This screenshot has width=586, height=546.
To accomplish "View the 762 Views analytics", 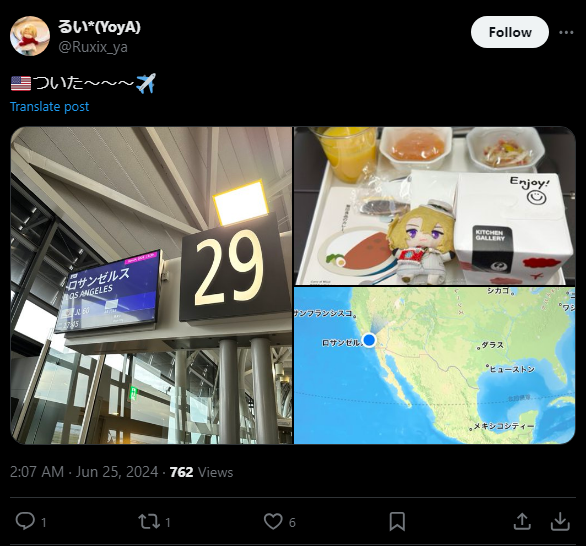I will coord(201,472).
